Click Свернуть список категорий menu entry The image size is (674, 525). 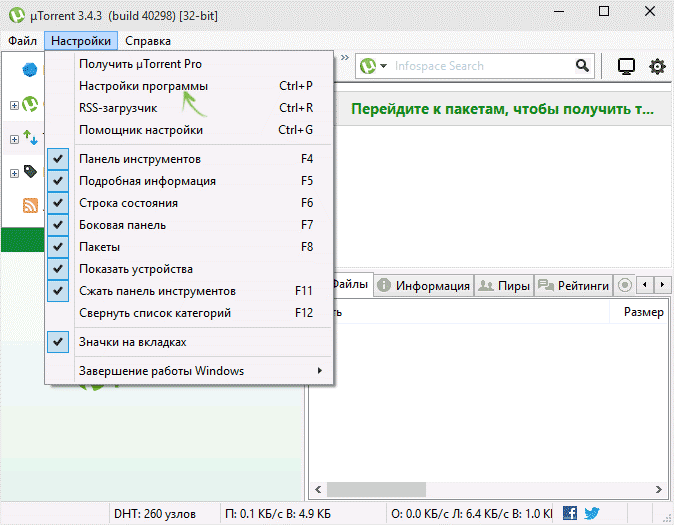[189, 313]
